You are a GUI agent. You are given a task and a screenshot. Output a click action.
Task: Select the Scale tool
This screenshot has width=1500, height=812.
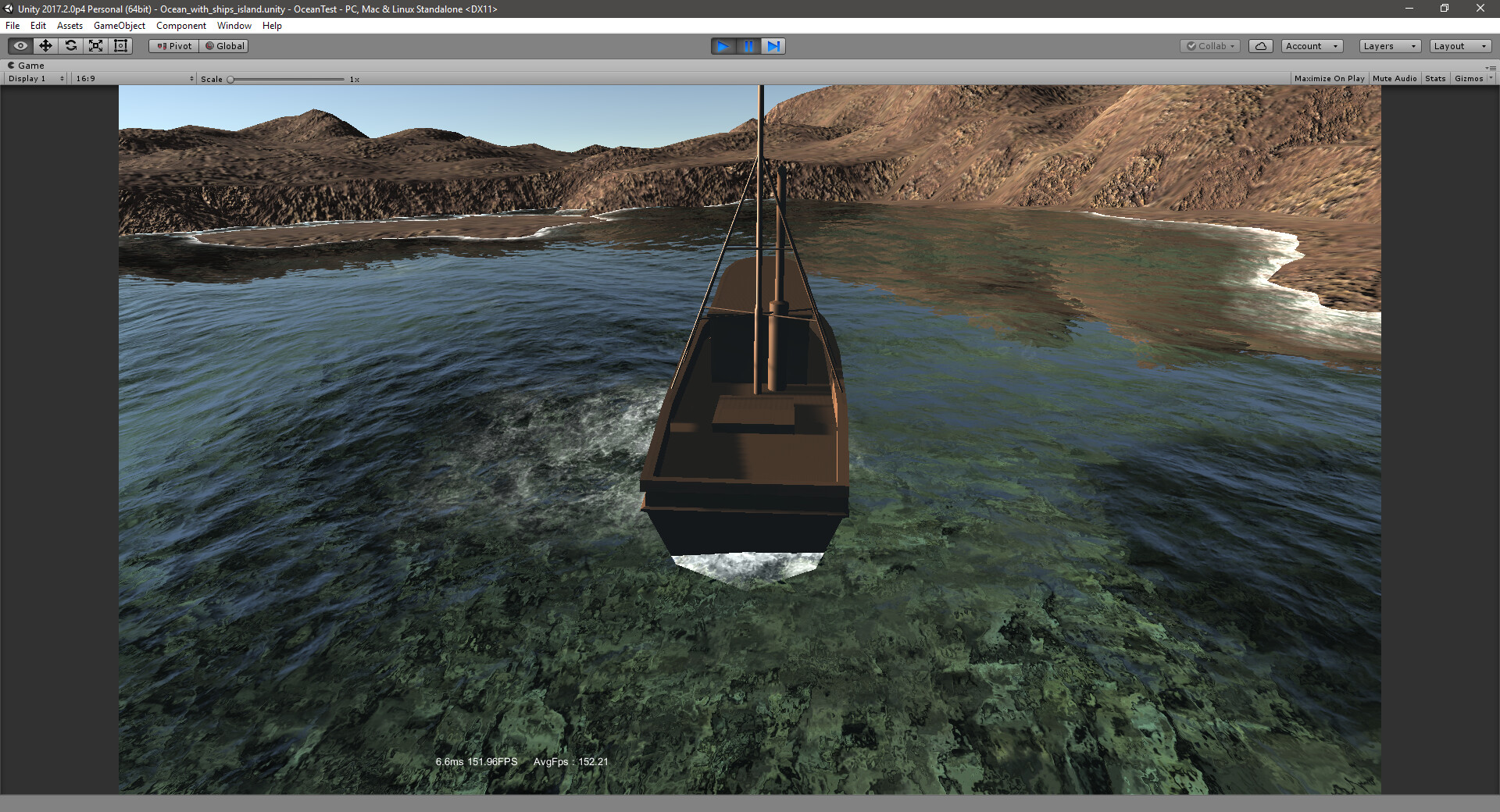coord(95,46)
